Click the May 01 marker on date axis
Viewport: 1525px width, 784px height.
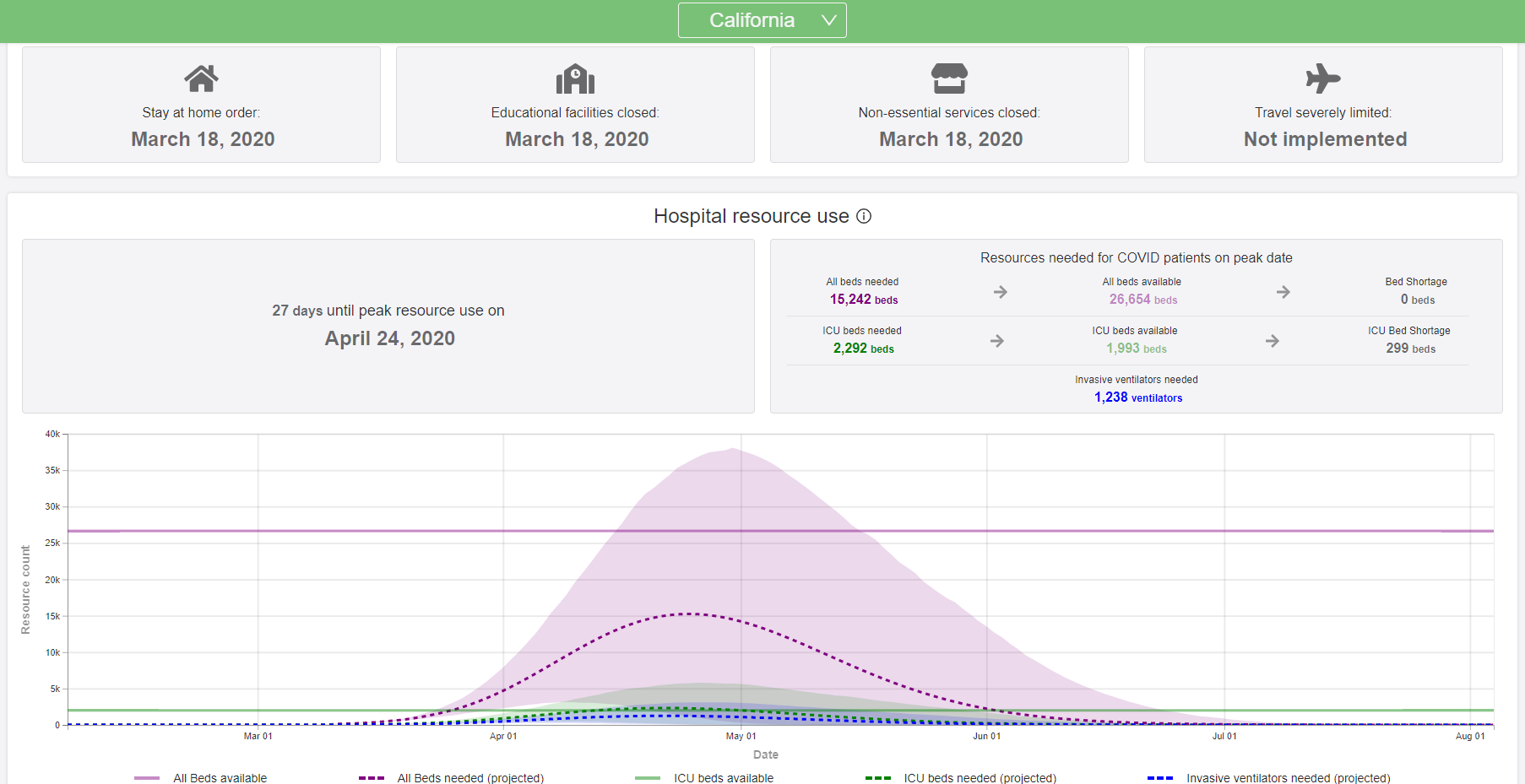point(741,736)
